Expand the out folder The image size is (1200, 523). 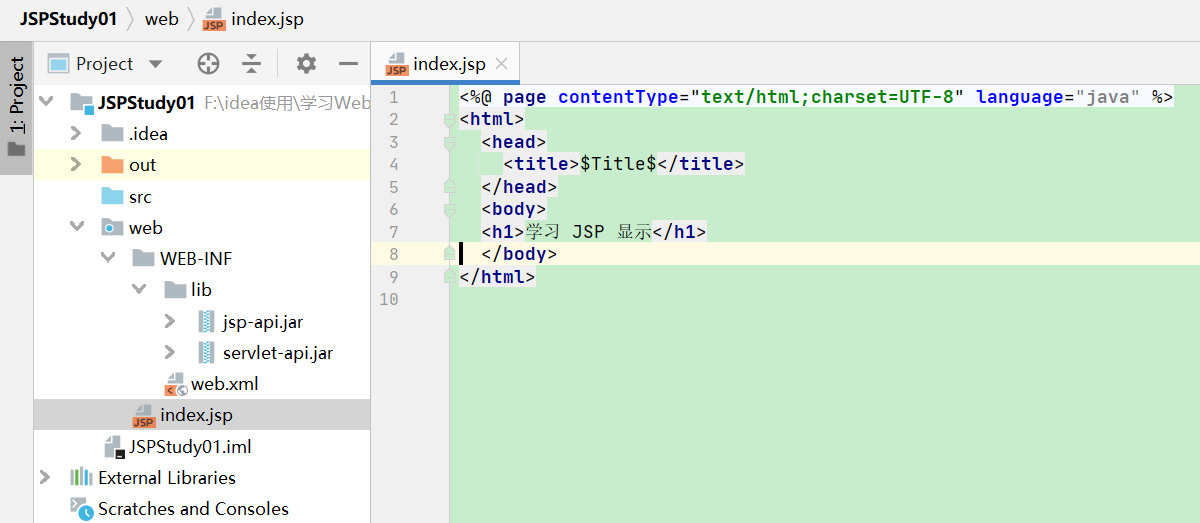(x=76, y=164)
